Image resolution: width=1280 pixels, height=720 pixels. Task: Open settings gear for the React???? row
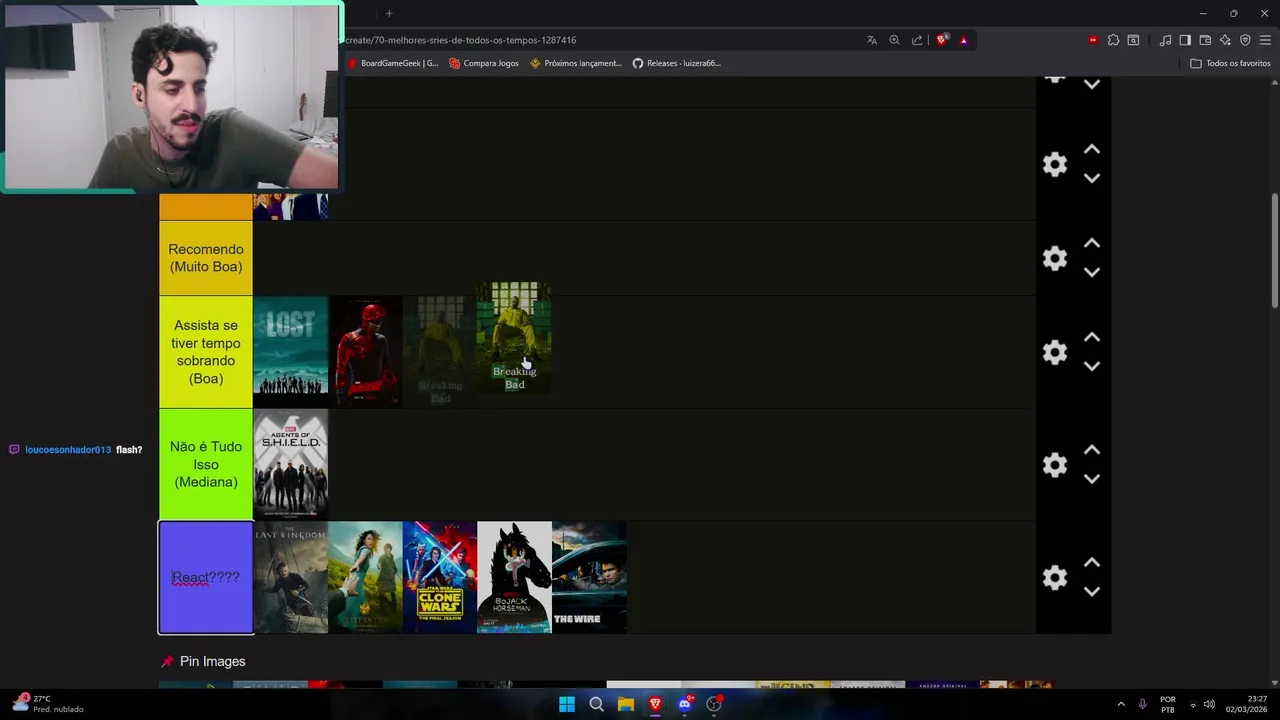pos(1055,577)
